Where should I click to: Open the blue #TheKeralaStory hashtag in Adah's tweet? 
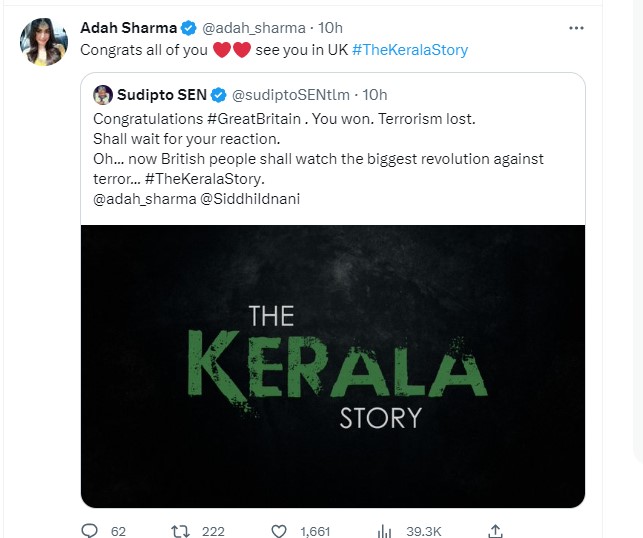point(410,49)
